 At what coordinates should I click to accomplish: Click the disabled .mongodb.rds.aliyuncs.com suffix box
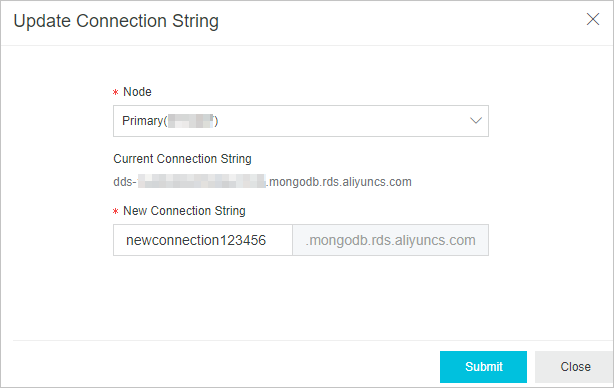click(x=390, y=240)
